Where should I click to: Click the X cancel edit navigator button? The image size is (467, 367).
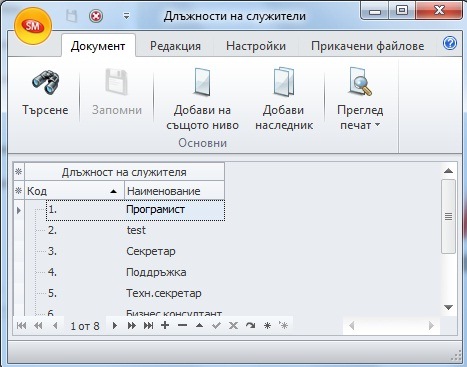click(x=233, y=325)
